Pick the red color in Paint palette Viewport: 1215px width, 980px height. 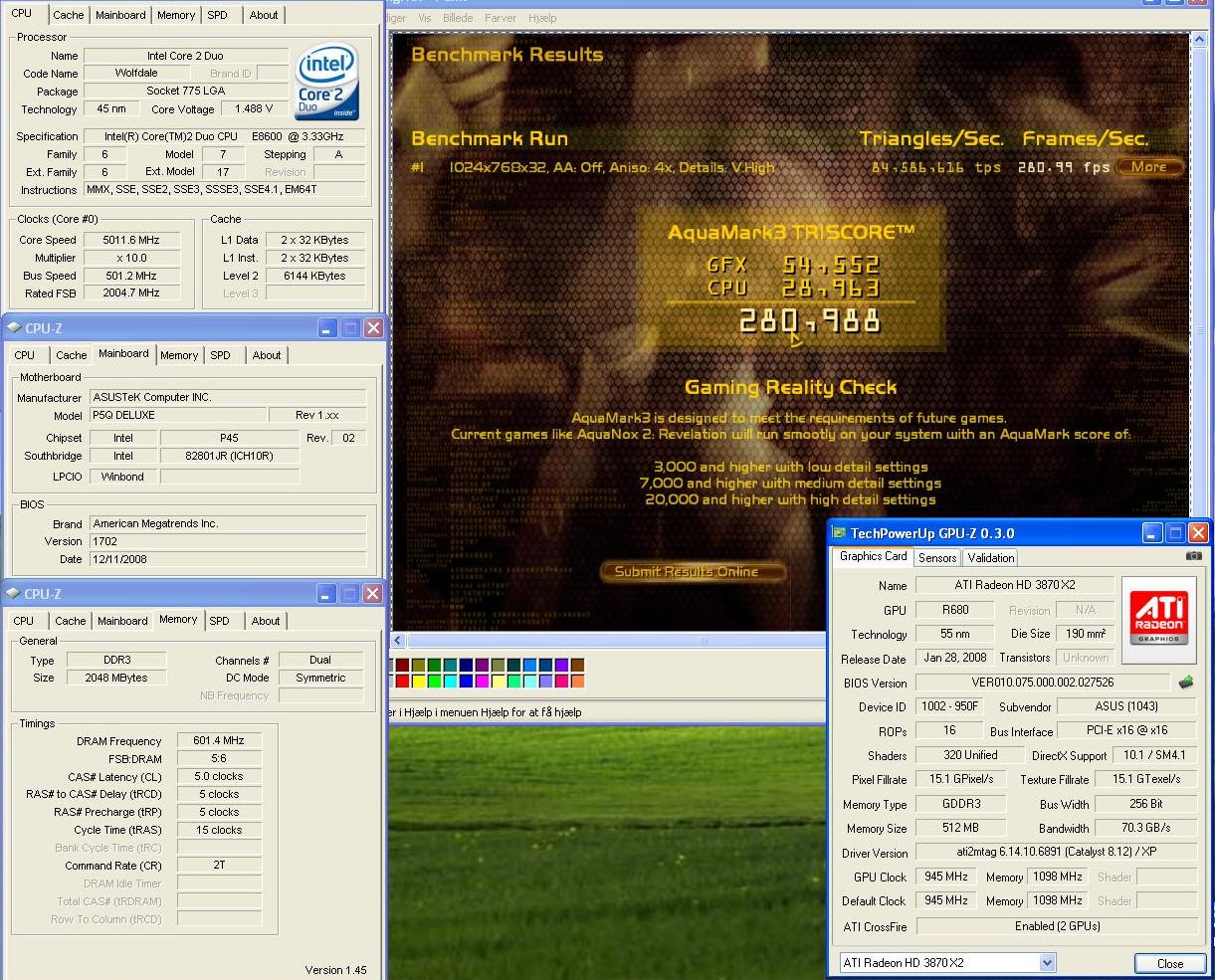[x=402, y=682]
